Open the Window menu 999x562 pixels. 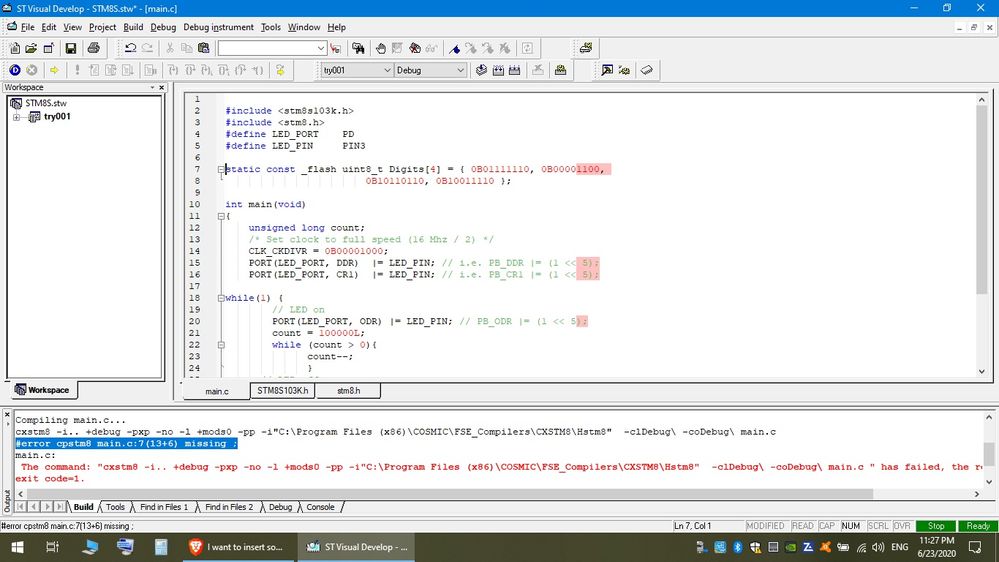pos(304,27)
